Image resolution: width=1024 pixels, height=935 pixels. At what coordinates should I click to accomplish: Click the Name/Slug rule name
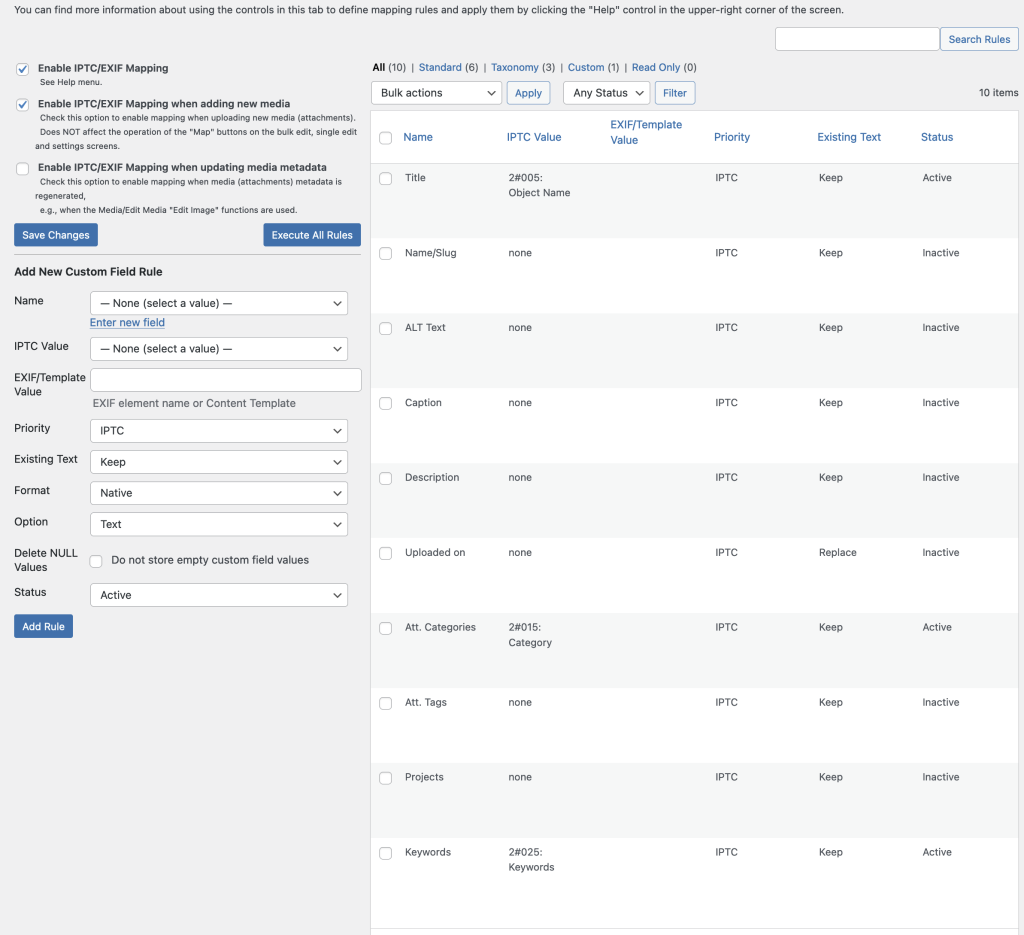point(430,253)
